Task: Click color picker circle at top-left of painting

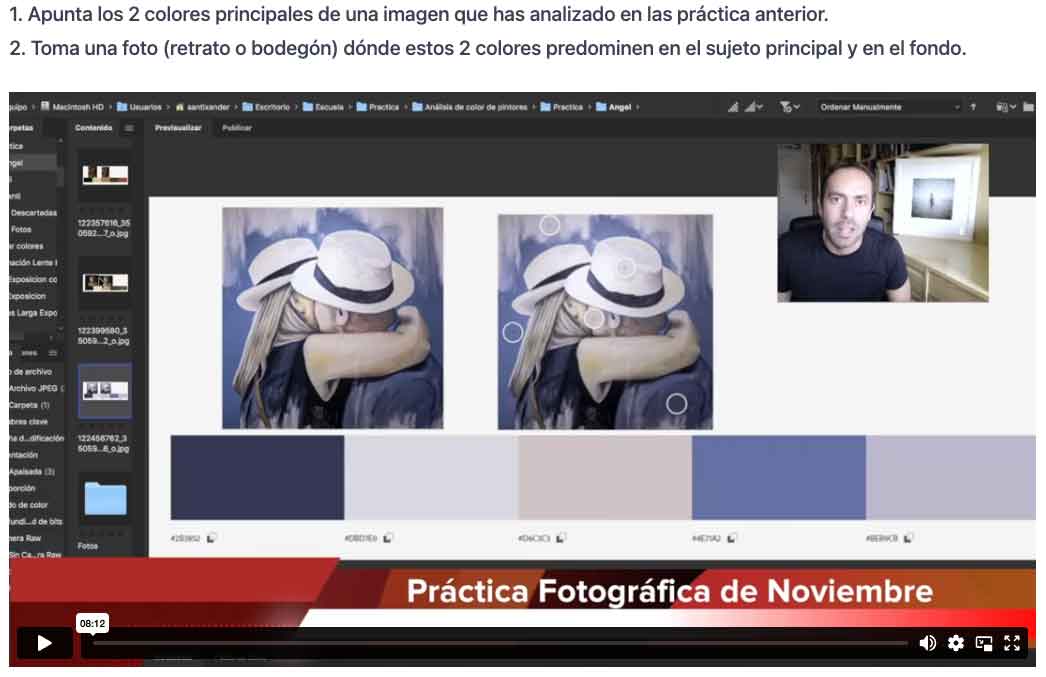Action: 550,225
